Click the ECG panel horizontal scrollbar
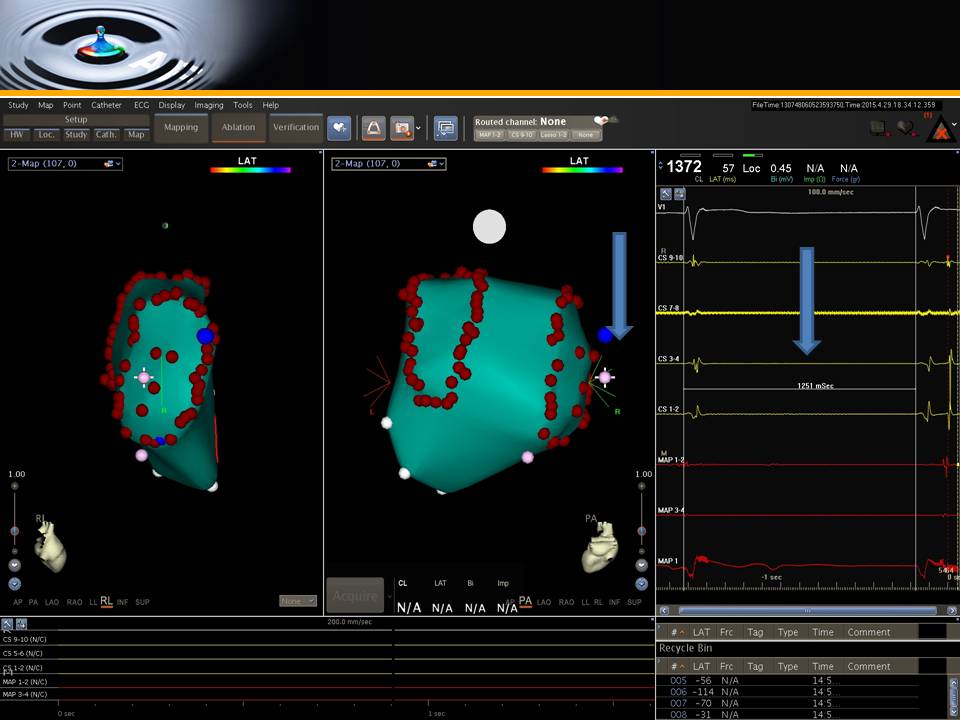The image size is (960, 720). tap(806, 610)
